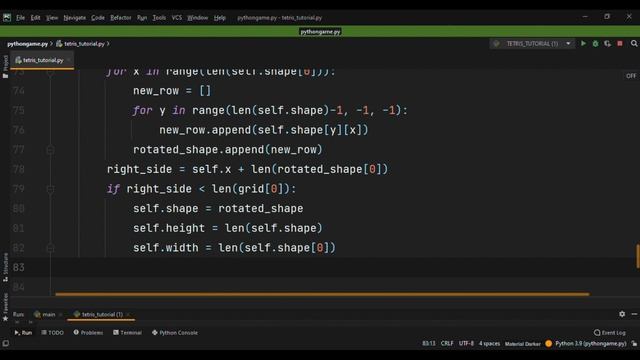Open the Event Log
The height and width of the screenshot is (360, 640).
coord(609,333)
